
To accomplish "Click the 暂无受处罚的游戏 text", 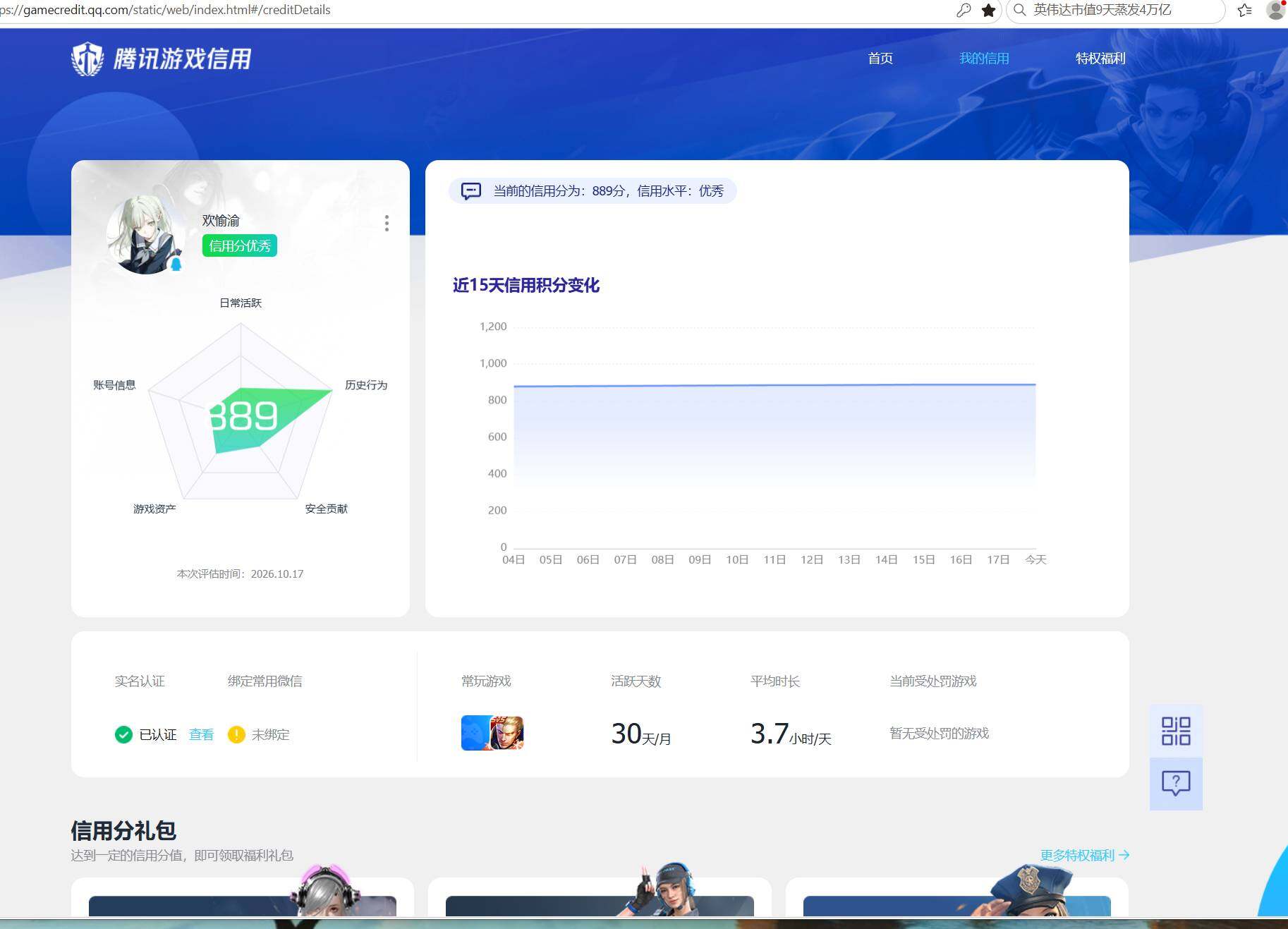I will (x=939, y=734).
